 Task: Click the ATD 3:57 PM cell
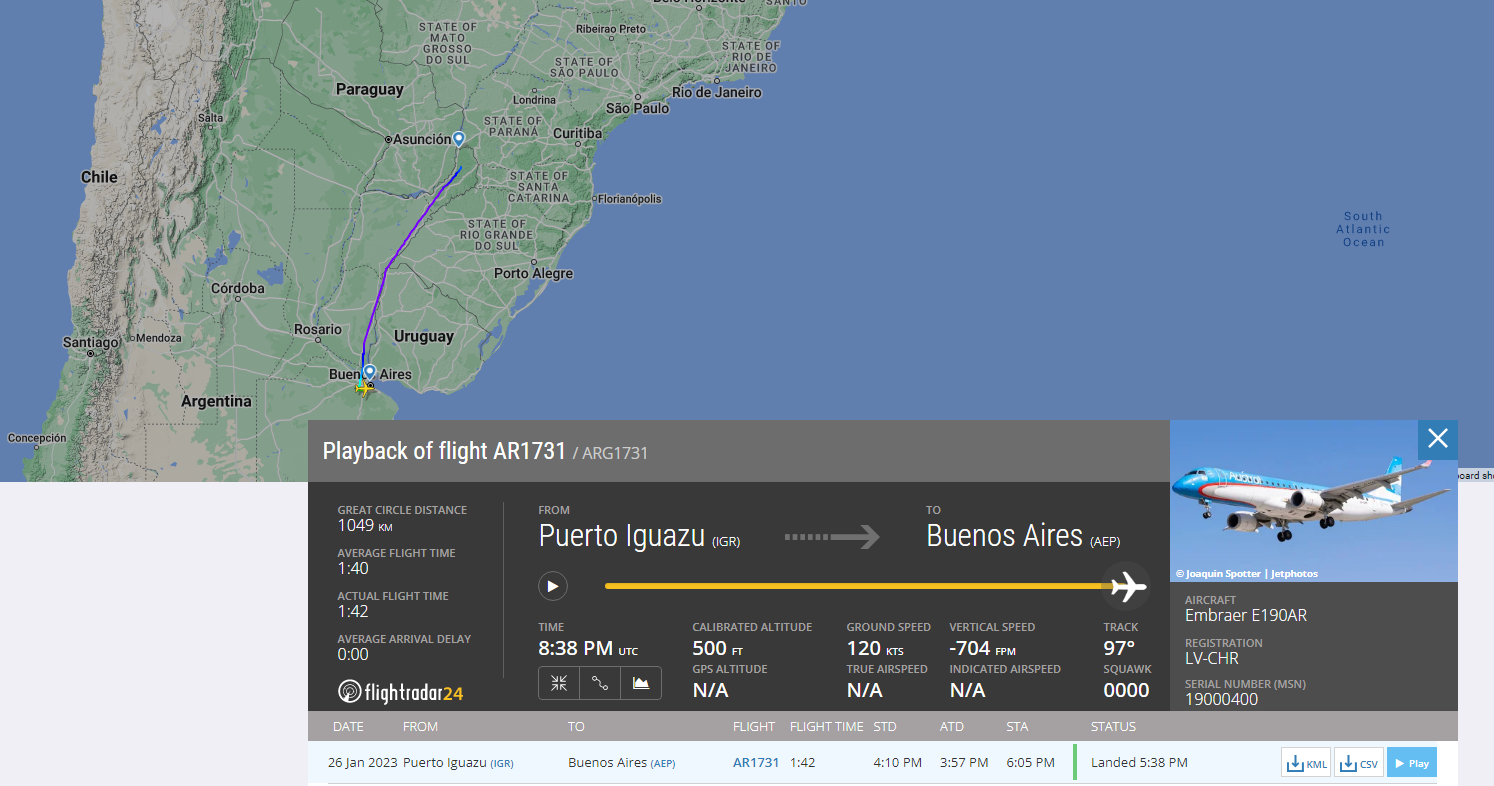964,762
